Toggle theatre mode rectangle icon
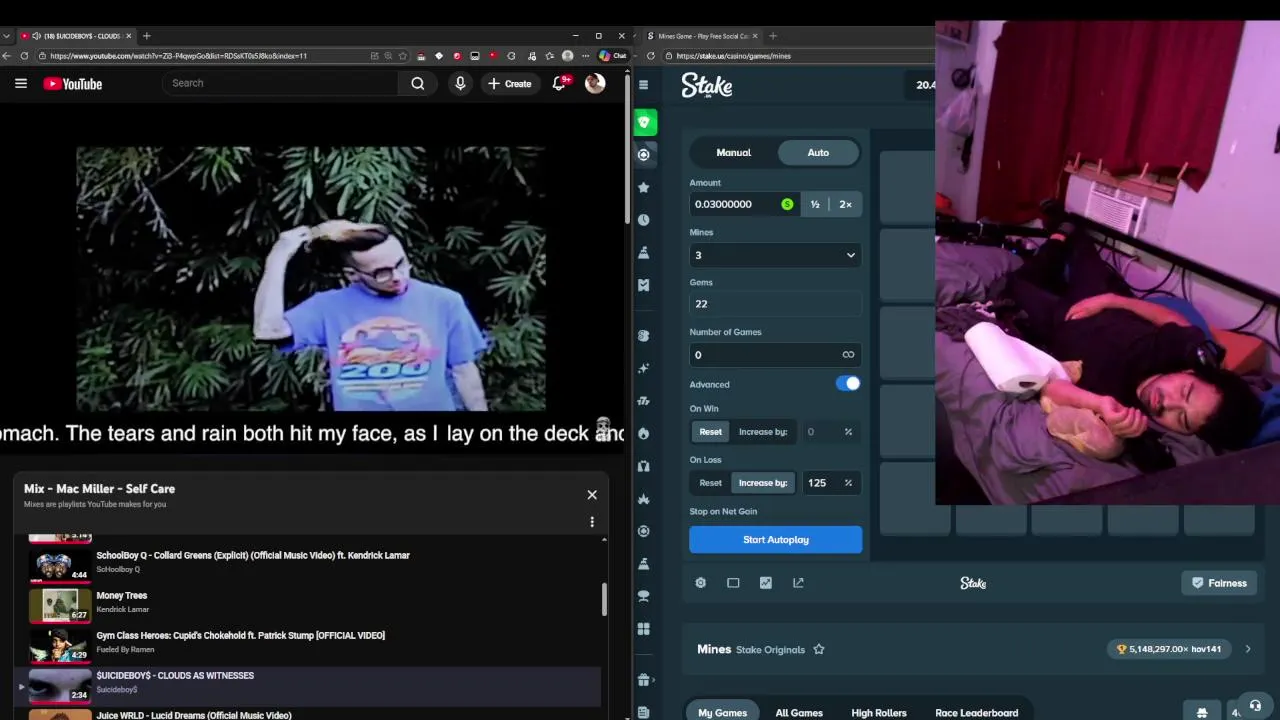1280x720 pixels. (733, 583)
